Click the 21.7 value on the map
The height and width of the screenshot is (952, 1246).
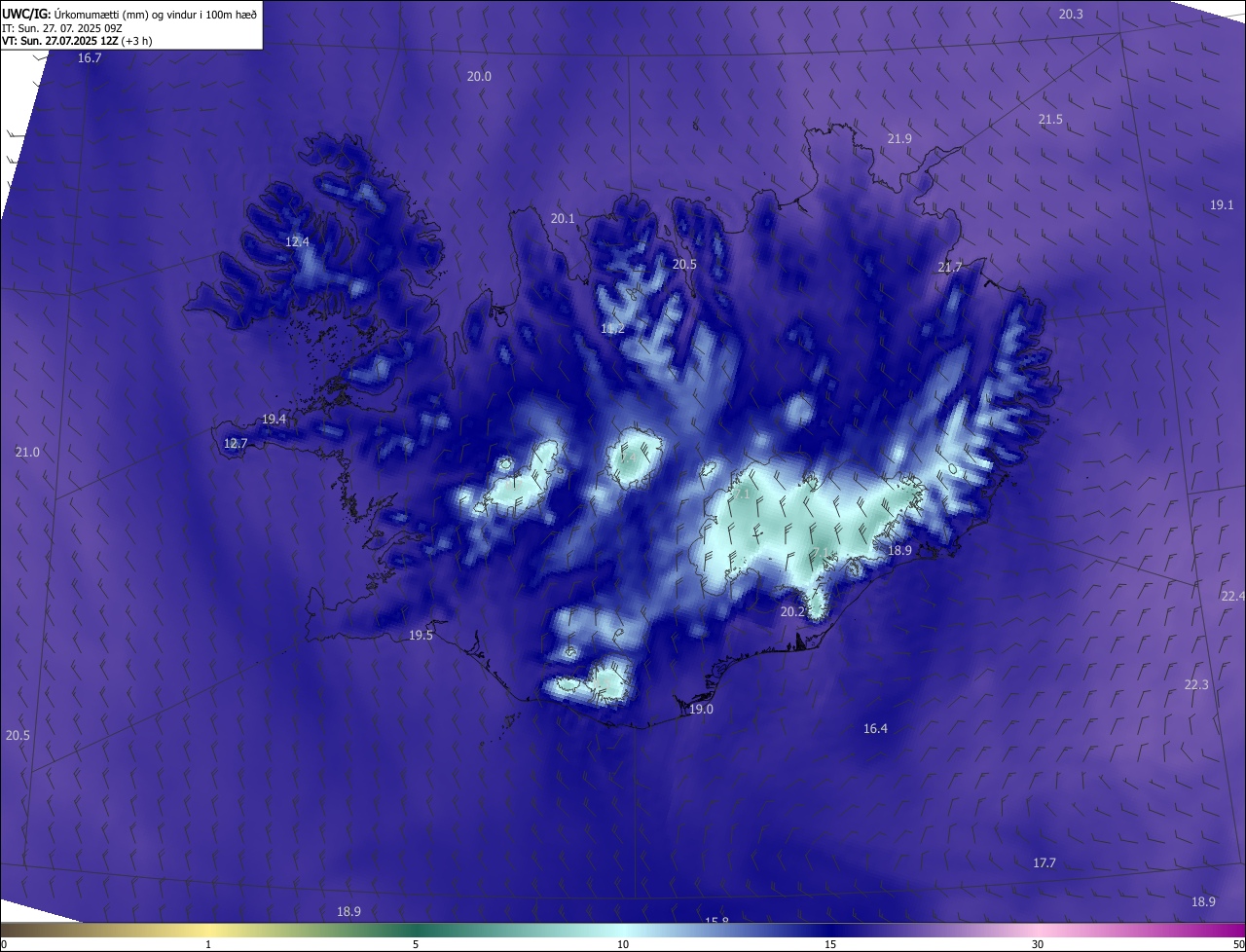[x=949, y=268]
